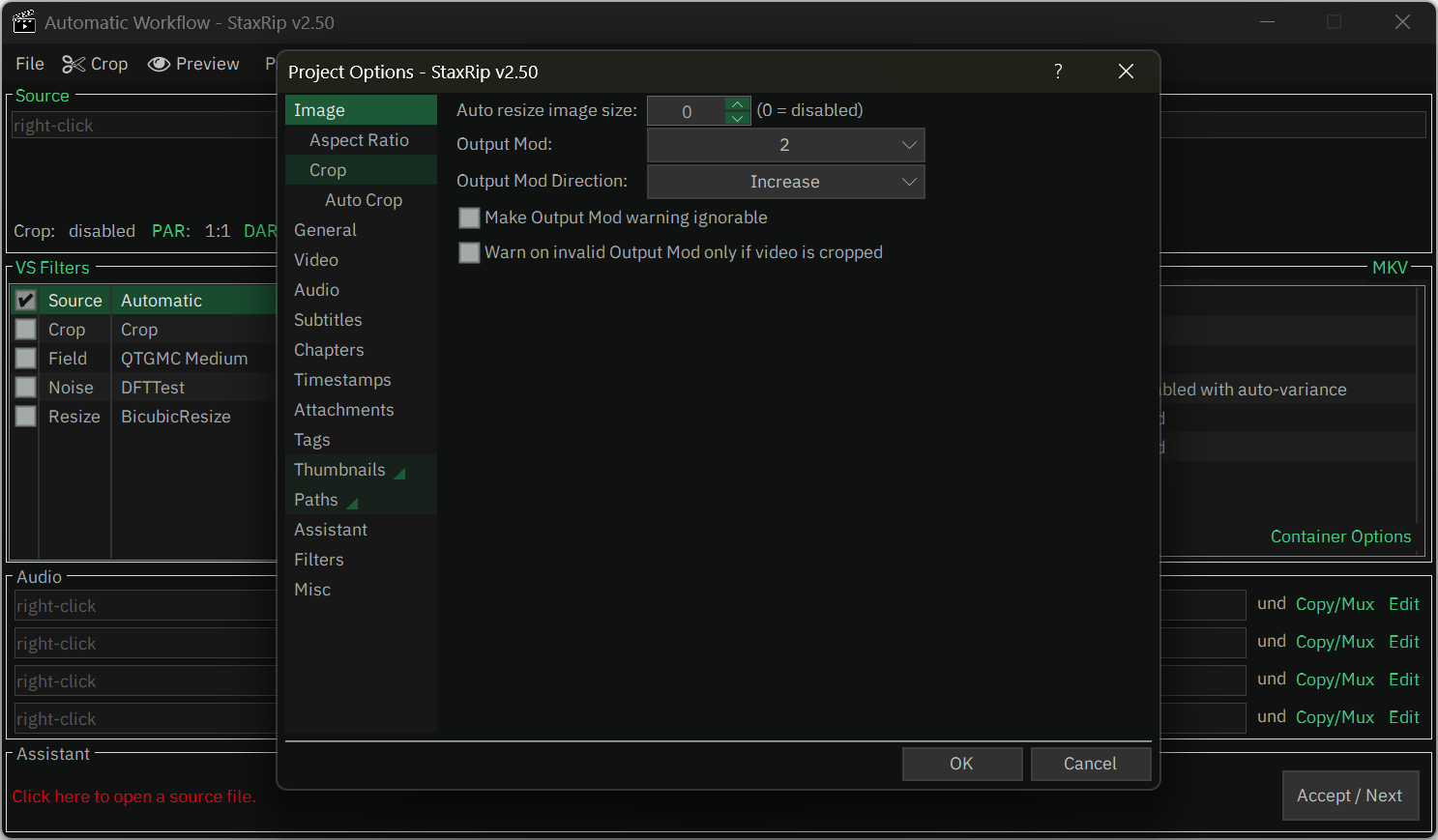
Task: Click the StaxRip clapperboard app icon
Action: pos(23,22)
